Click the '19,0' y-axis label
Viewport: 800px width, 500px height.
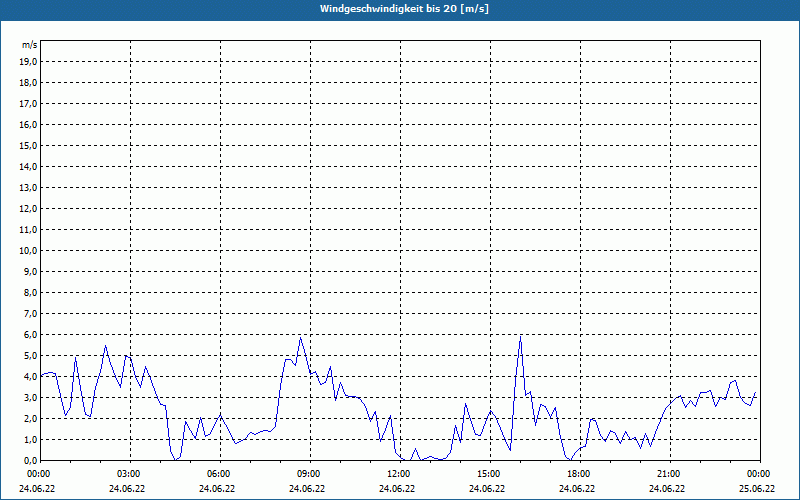pyautogui.click(x=28, y=62)
